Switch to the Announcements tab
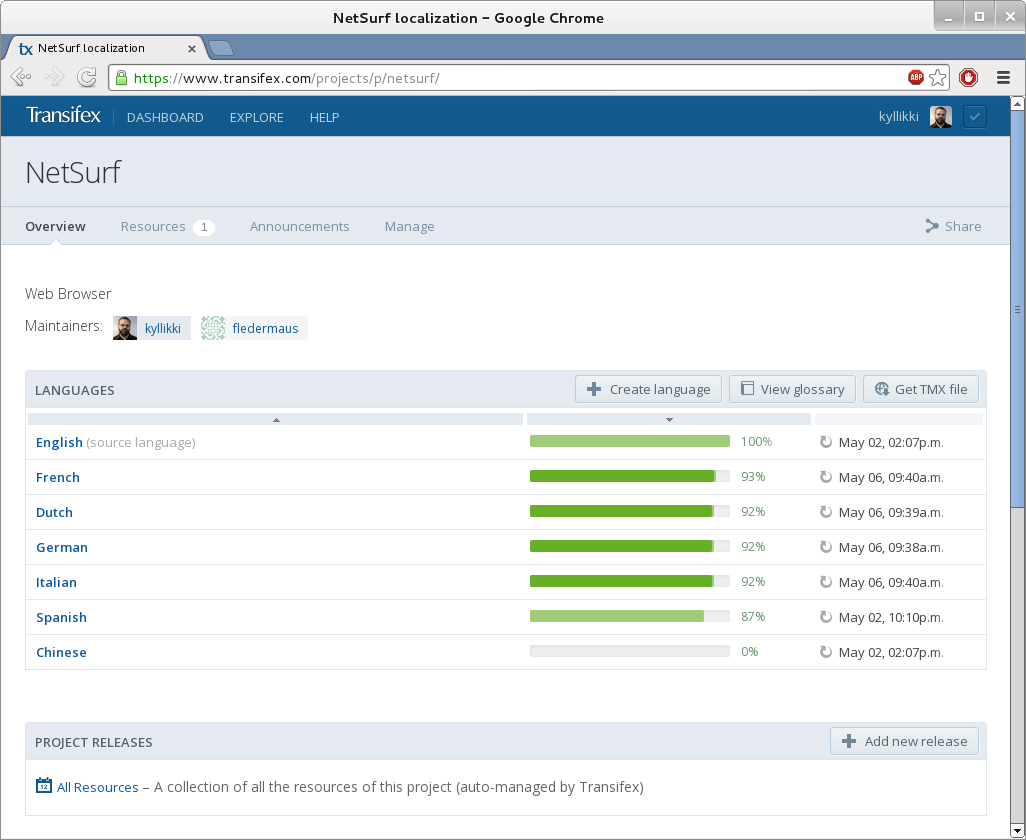This screenshot has width=1026, height=840. coord(300,226)
